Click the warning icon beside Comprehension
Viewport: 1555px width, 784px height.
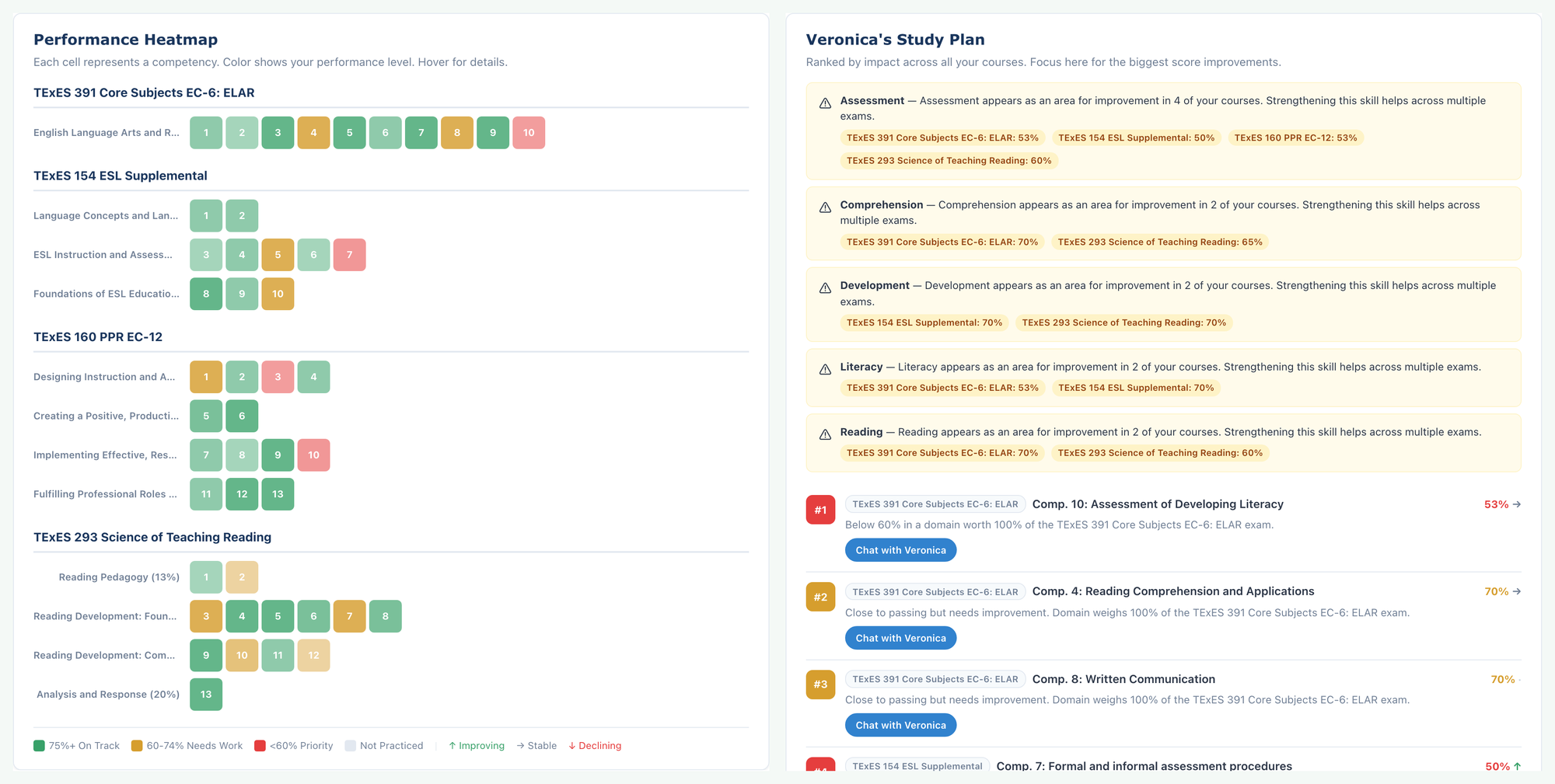[825, 207]
